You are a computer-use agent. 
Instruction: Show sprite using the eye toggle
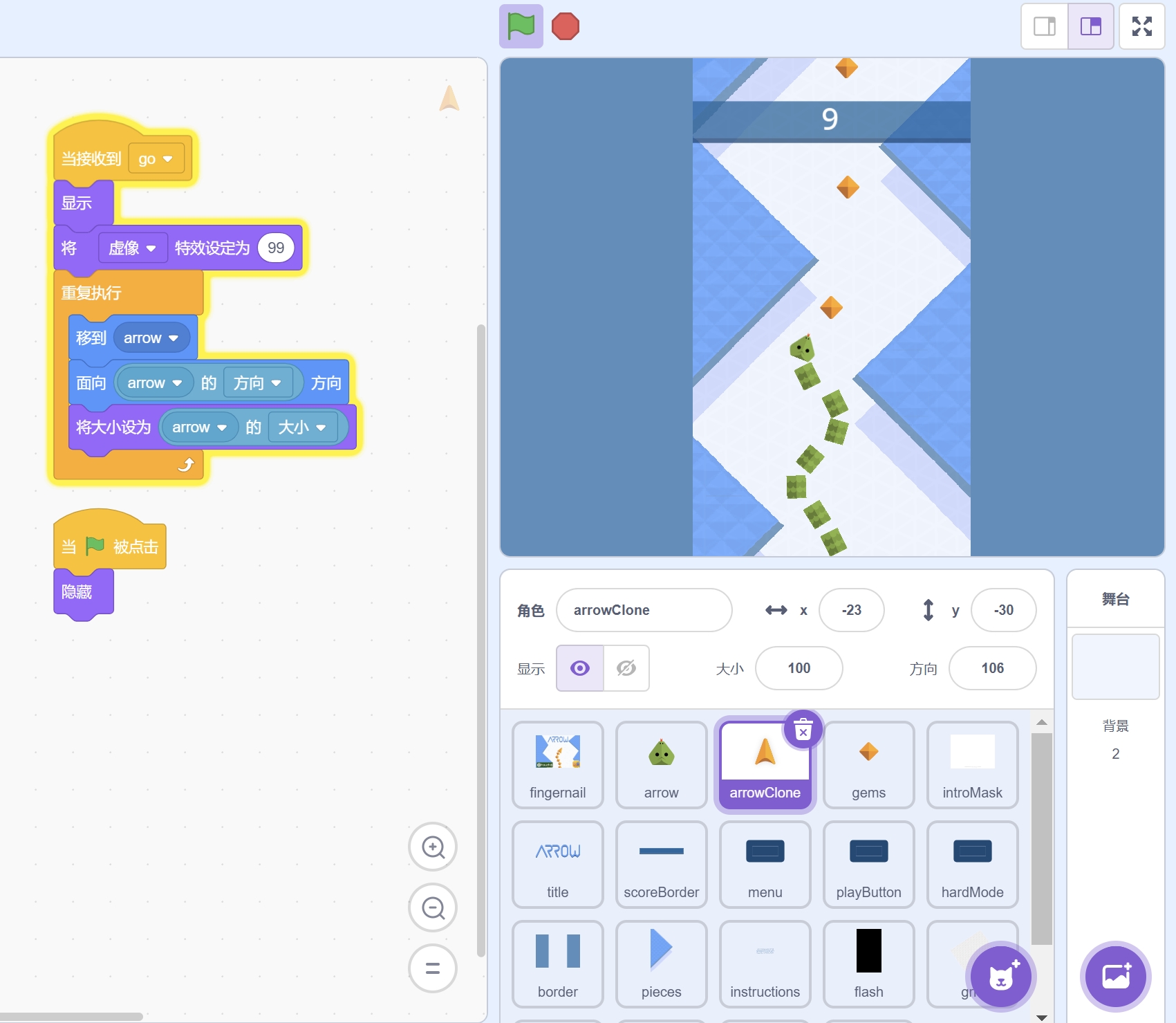[580, 668]
